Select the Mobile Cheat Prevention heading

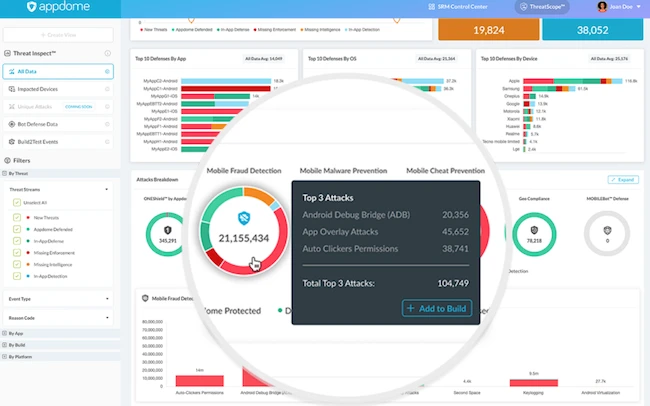[x=445, y=170]
